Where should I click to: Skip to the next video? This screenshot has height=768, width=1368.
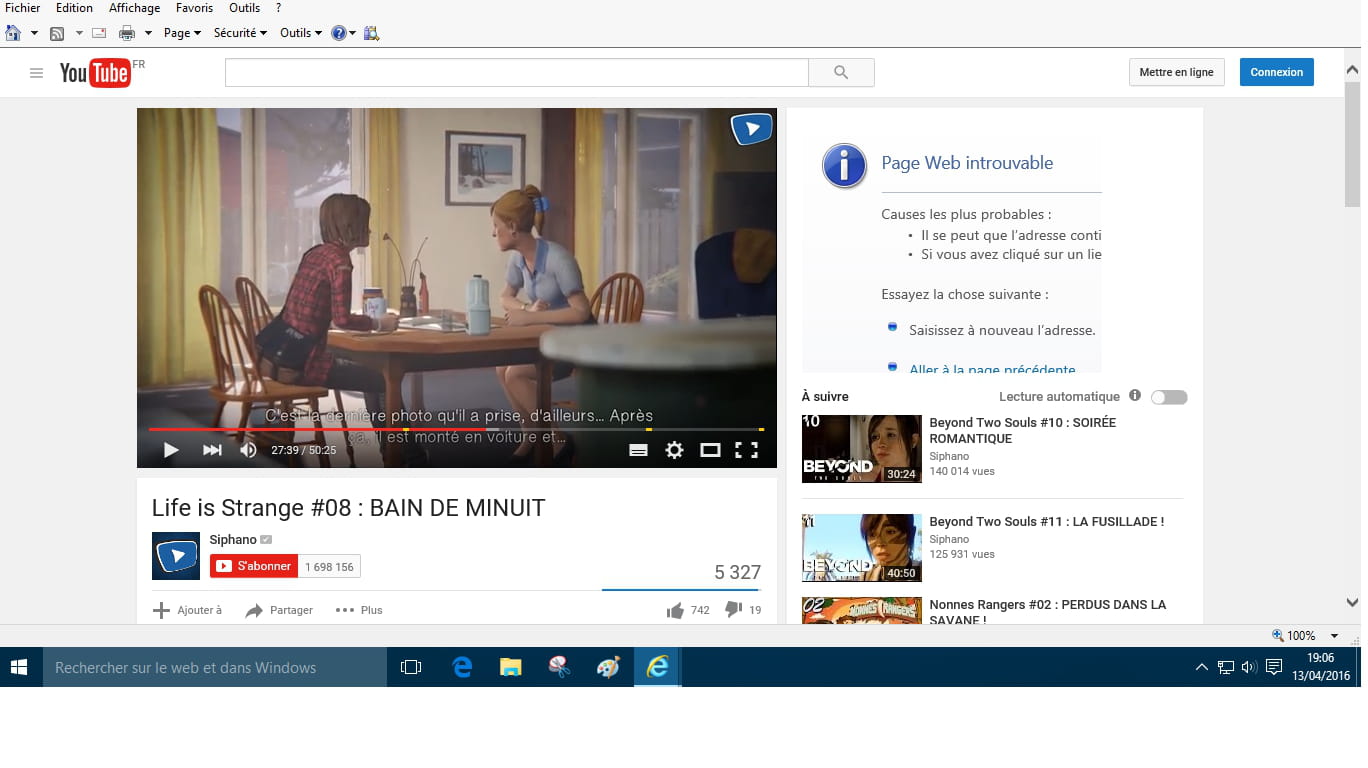click(212, 450)
